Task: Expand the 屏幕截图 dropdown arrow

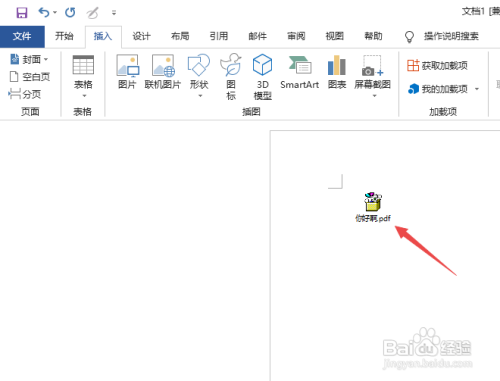Action: click(374, 96)
